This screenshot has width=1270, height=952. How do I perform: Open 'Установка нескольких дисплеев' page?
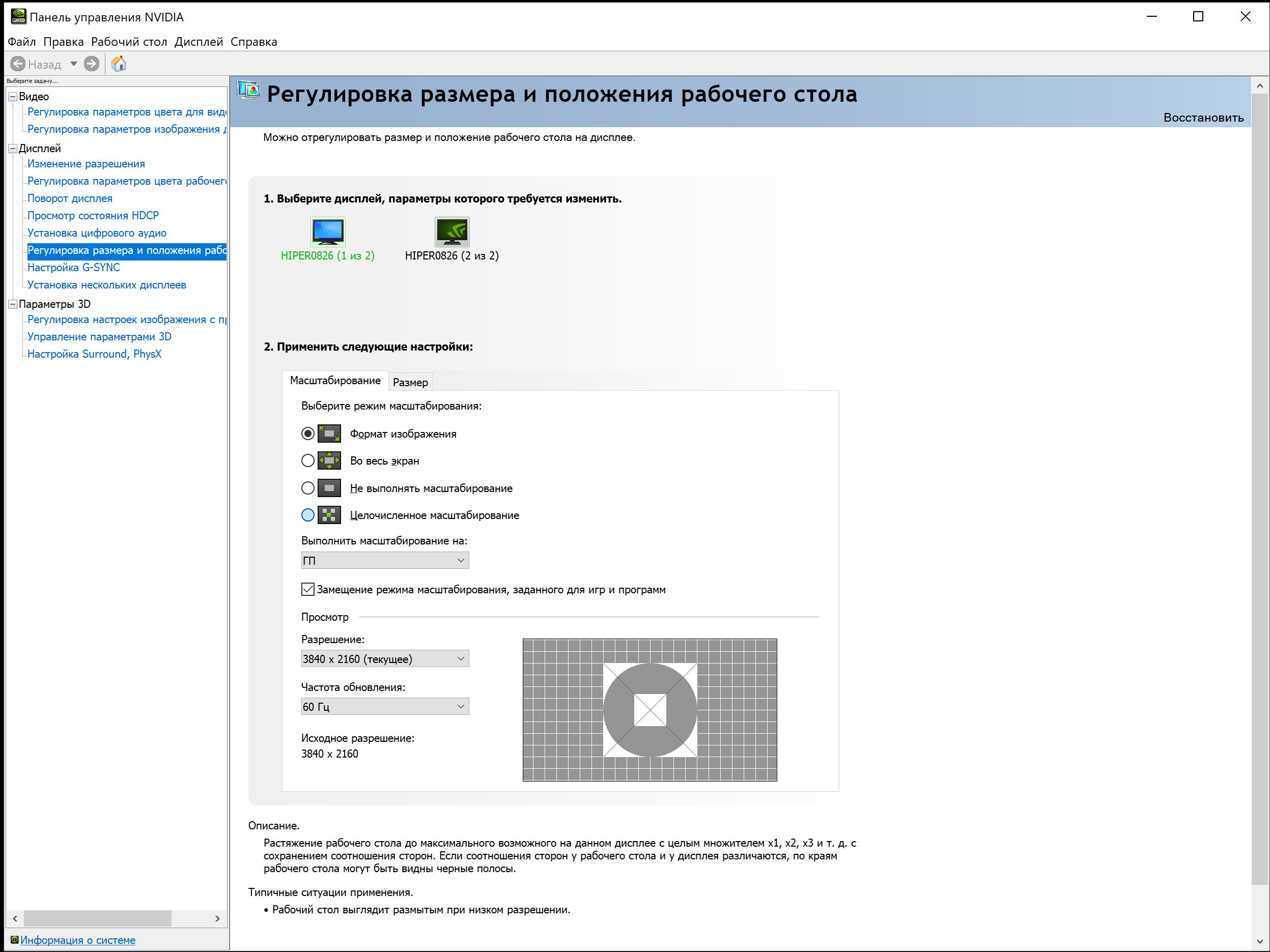pyautogui.click(x=107, y=285)
